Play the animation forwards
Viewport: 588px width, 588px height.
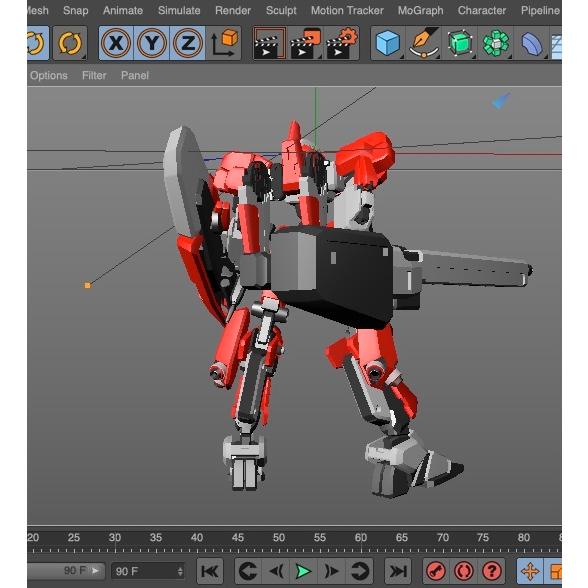coord(303,571)
